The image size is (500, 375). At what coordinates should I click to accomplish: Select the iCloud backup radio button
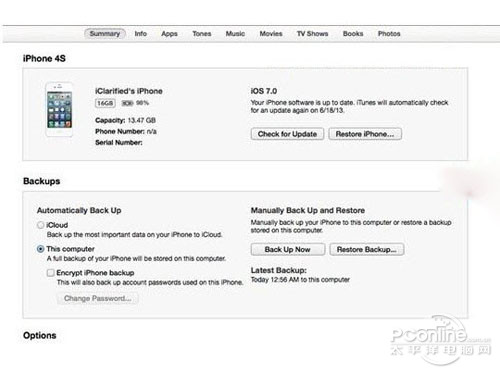(x=41, y=225)
